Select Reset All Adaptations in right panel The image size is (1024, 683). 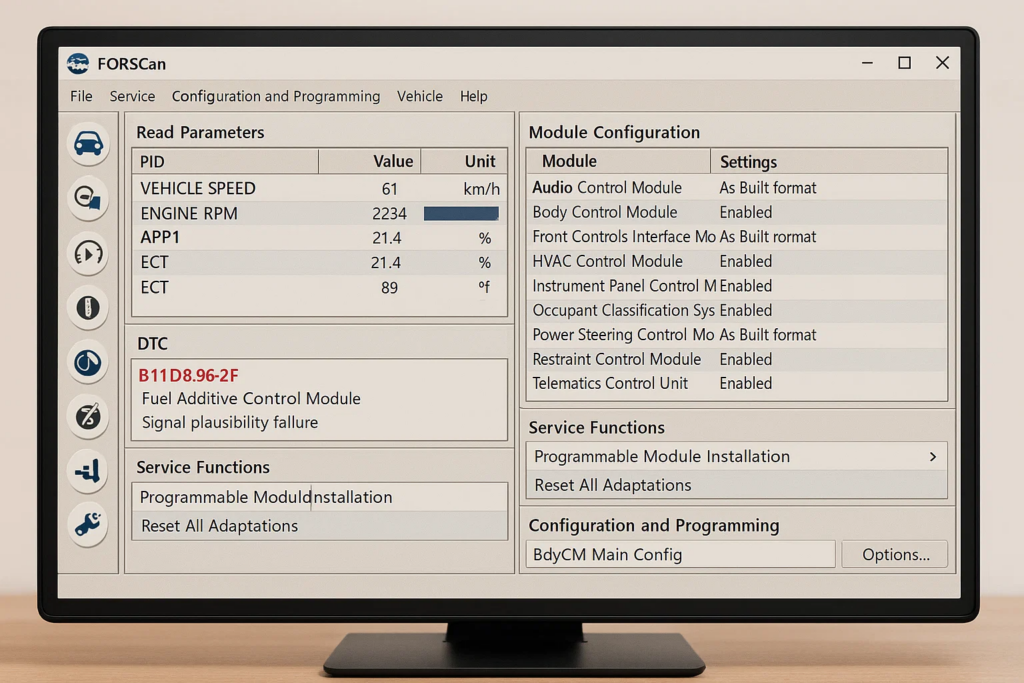(x=737, y=485)
